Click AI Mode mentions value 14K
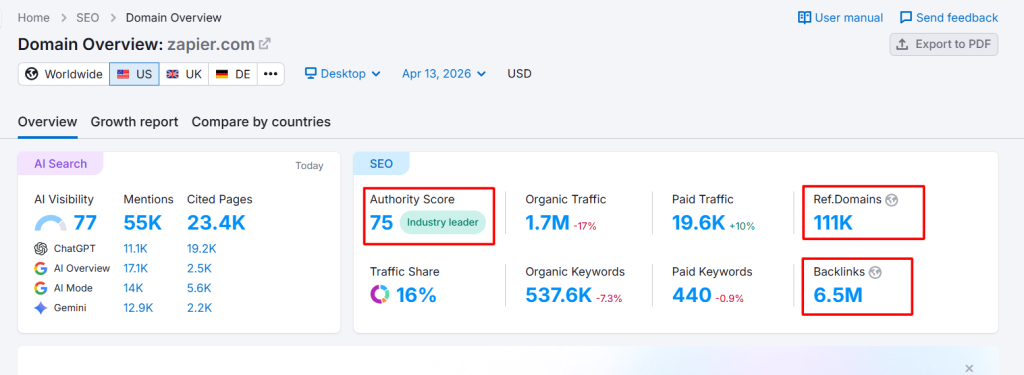The width and height of the screenshot is (1024, 375). pos(133,288)
